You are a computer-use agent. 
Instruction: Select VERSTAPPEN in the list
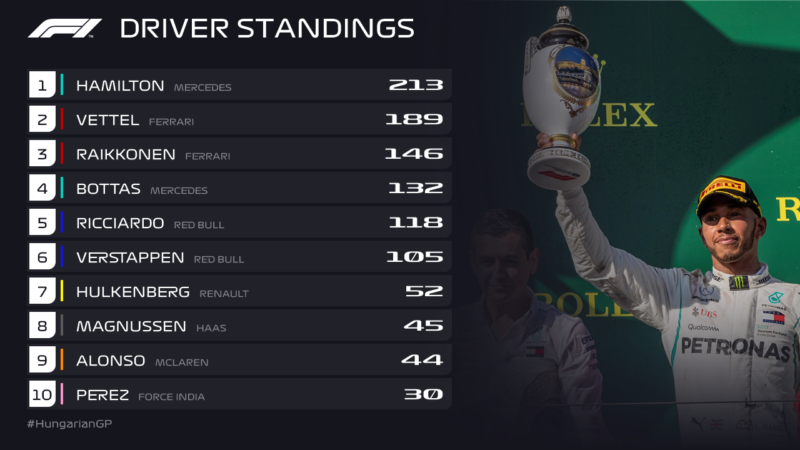(x=130, y=258)
